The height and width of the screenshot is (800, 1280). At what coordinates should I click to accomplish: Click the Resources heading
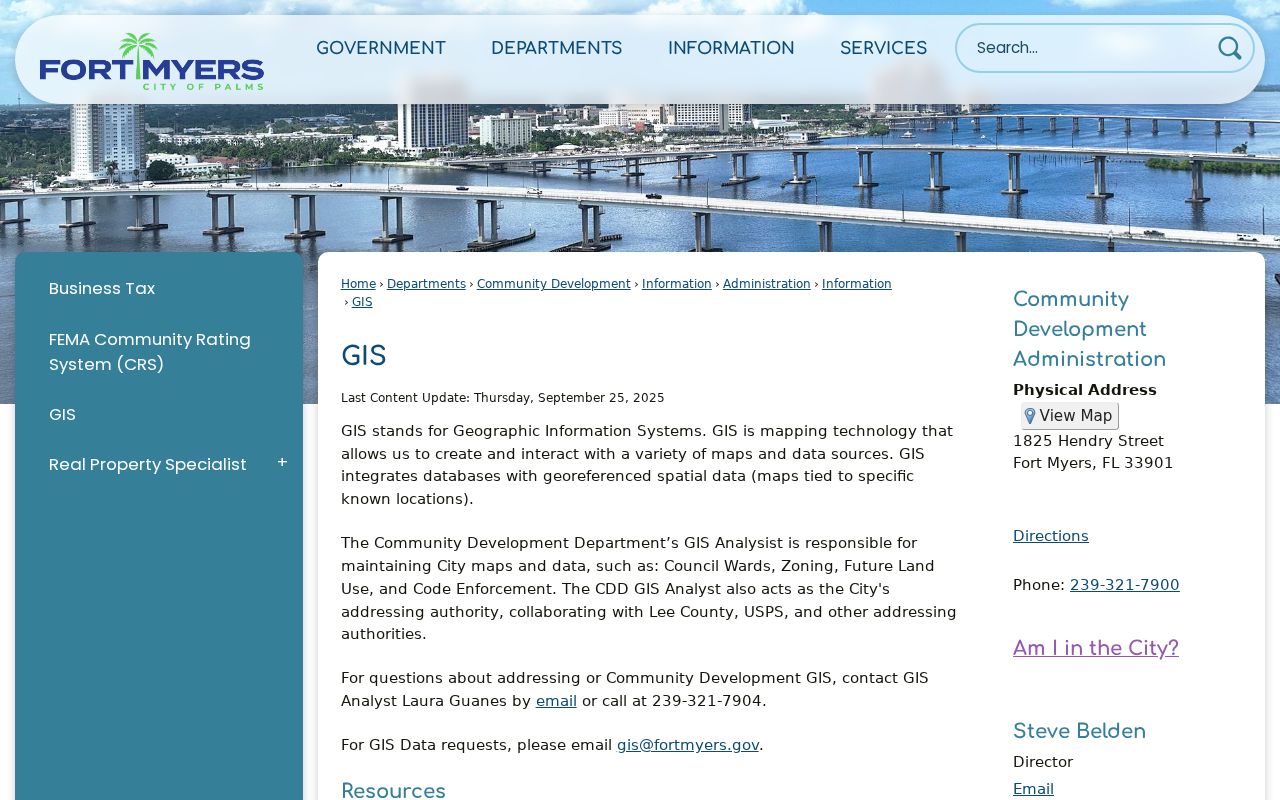(x=394, y=790)
